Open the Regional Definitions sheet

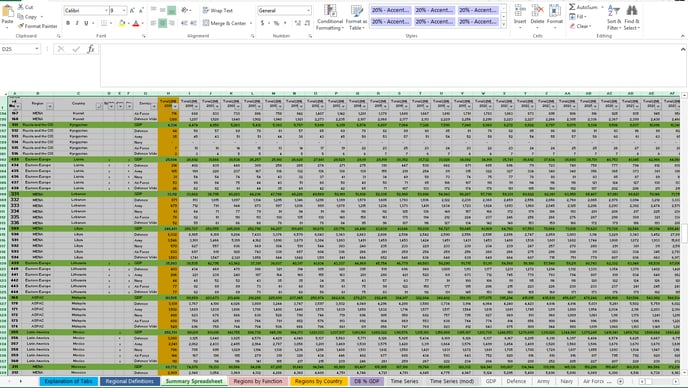pos(130,381)
